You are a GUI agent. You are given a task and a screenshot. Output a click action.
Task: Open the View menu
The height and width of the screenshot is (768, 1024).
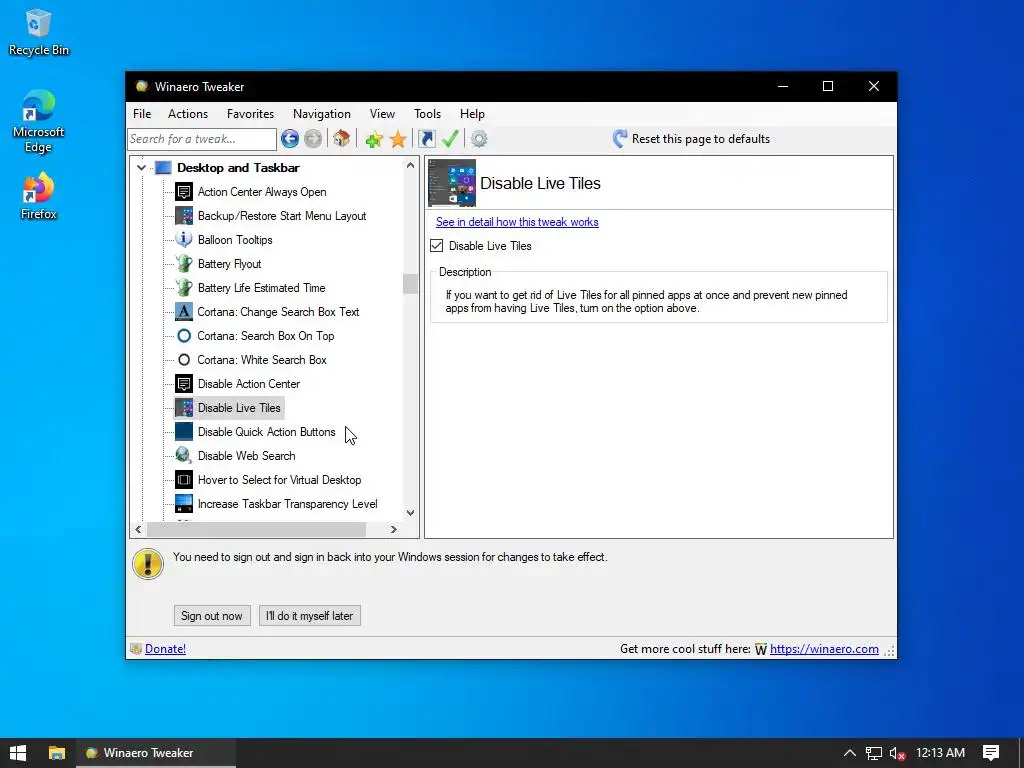click(382, 114)
